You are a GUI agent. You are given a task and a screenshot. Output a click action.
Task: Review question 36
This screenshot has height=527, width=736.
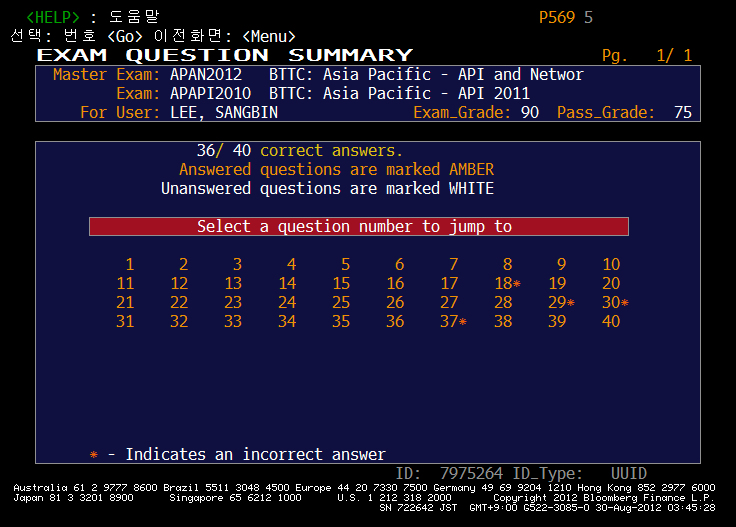click(x=395, y=321)
